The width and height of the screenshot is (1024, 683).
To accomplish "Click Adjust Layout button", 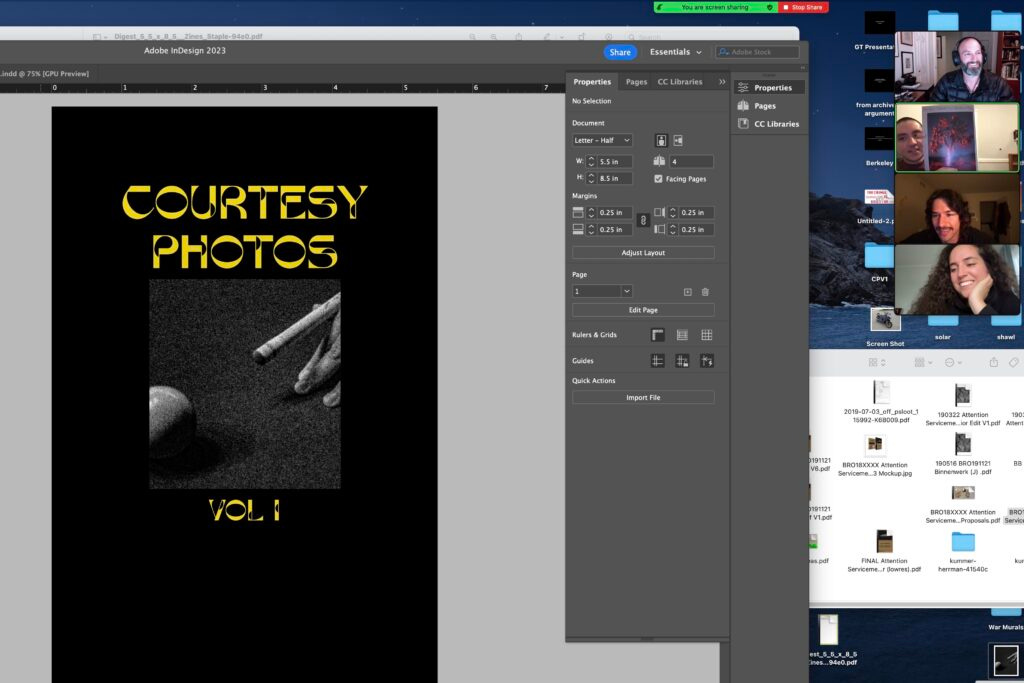I will coord(643,253).
